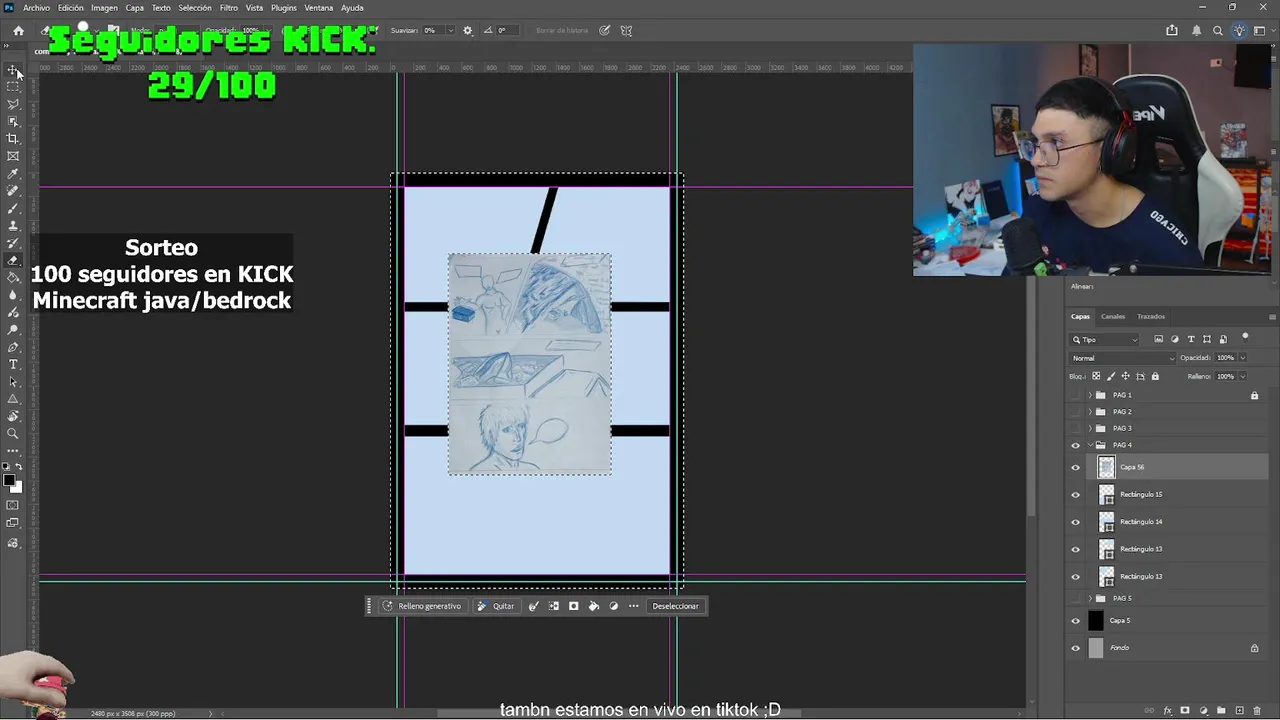Expand the PAG 2 group

1090,412
